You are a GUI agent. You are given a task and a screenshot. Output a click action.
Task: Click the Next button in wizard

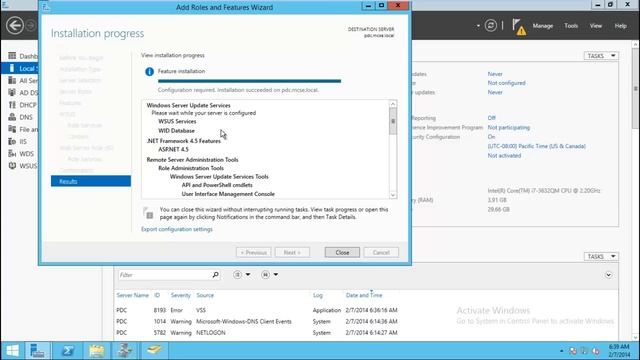coord(292,253)
